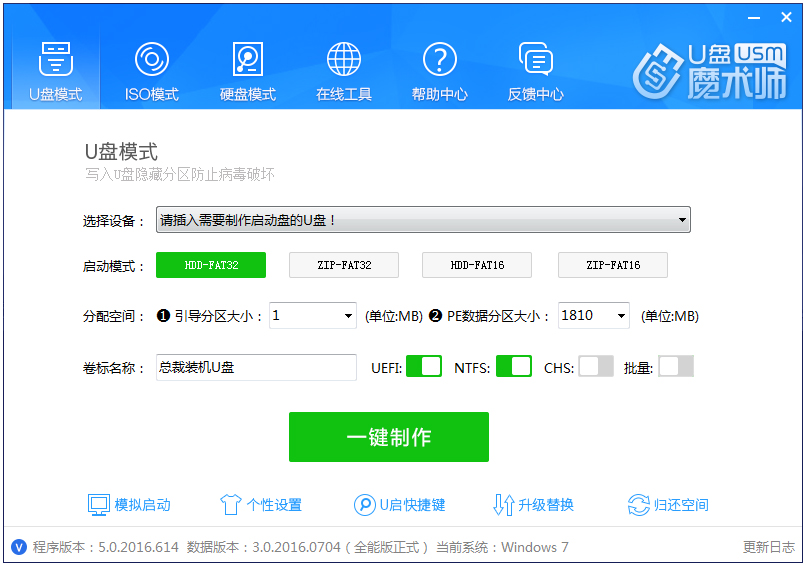Enable the 批量 batch toggle
807x565 pixels.
(676, 367)
